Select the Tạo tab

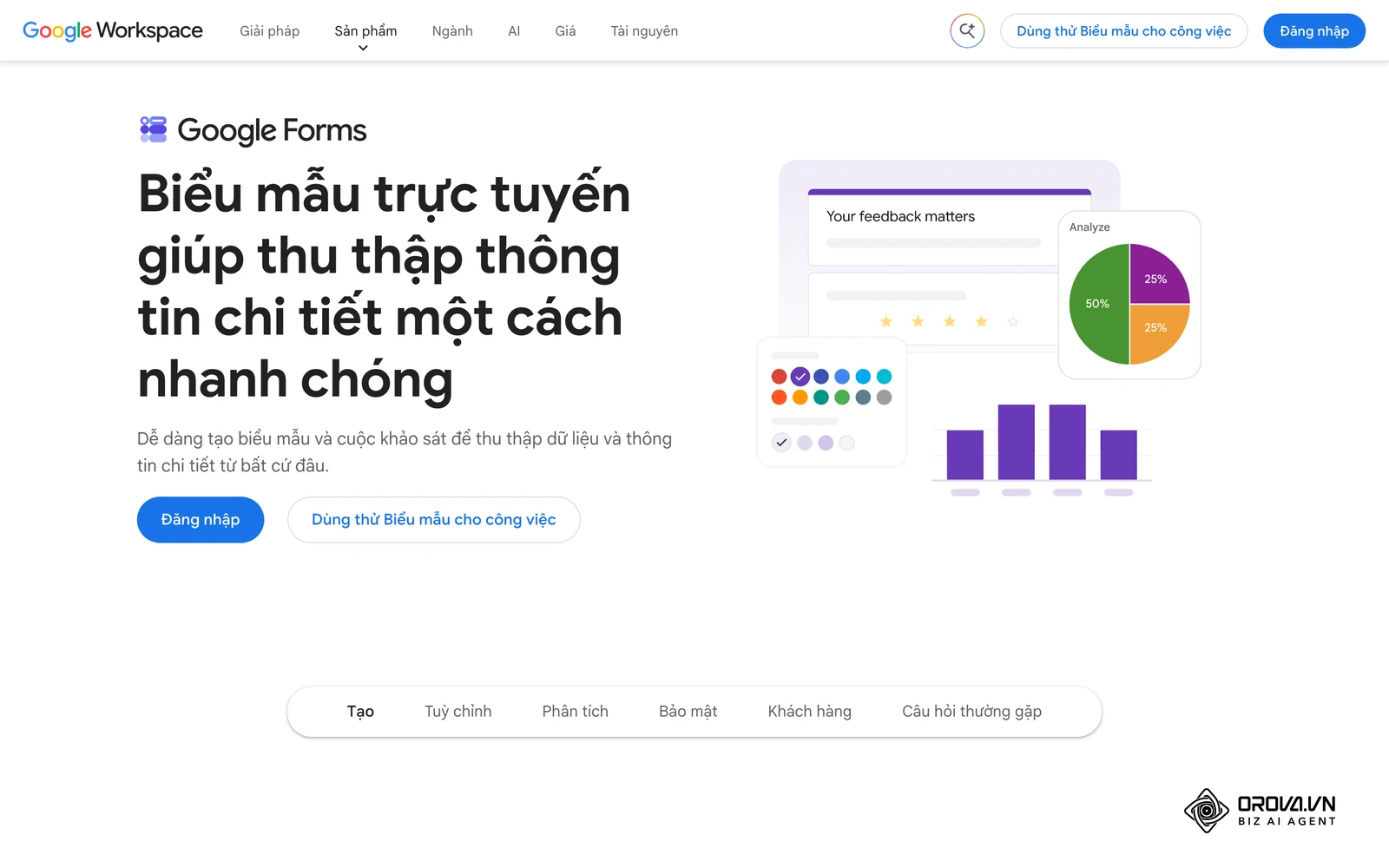coord(360,712)
